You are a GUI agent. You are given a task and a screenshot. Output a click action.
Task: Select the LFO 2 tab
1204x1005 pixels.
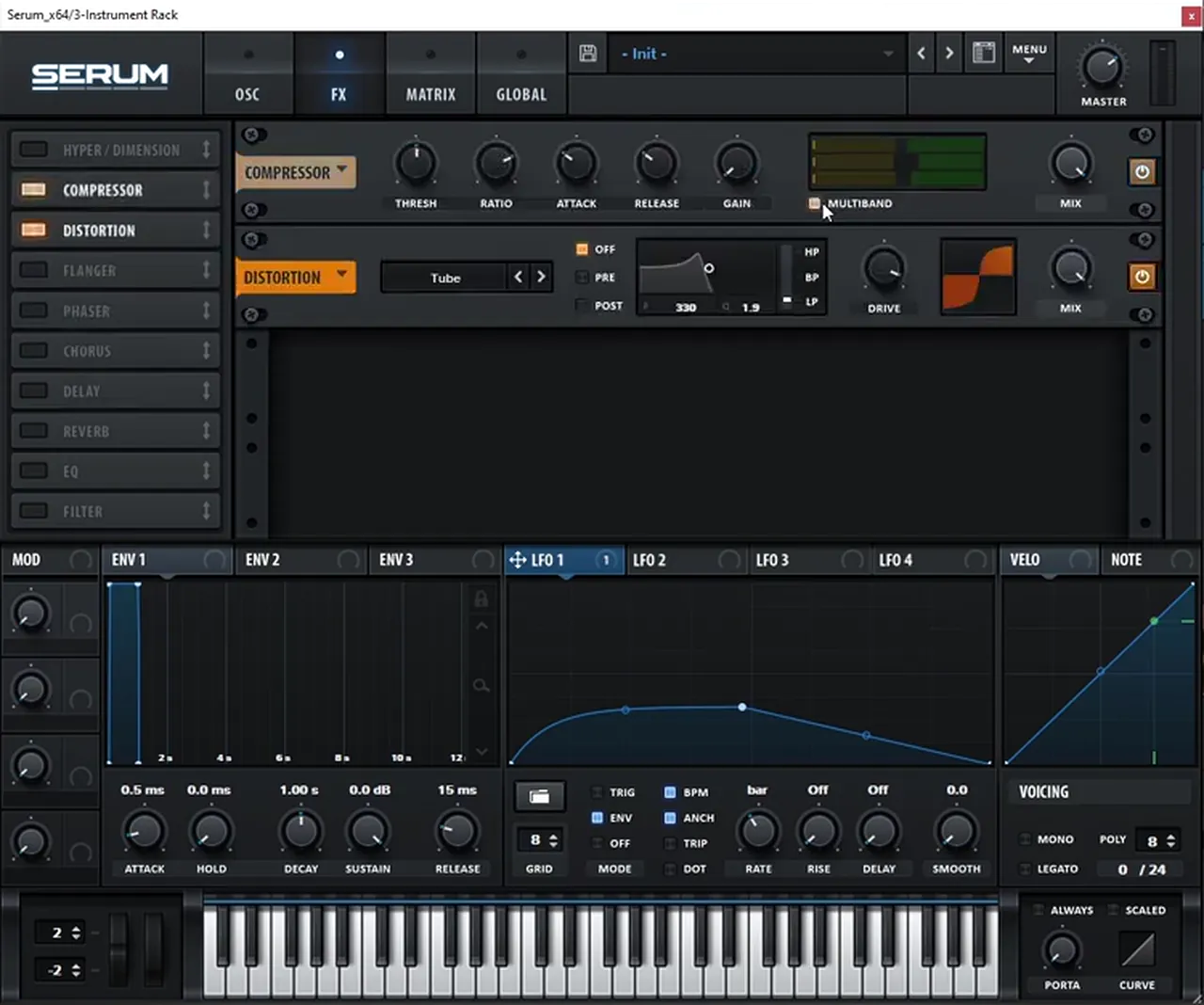point(687,560)
